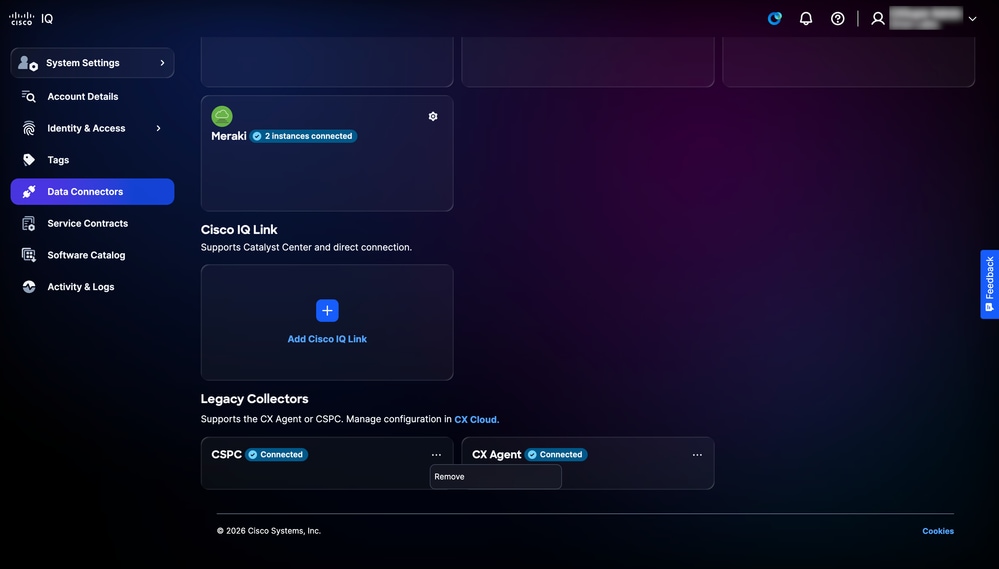Select Data Connectors in sidebar
Viewport: 999px width, 569px height.
coord(92,192)
